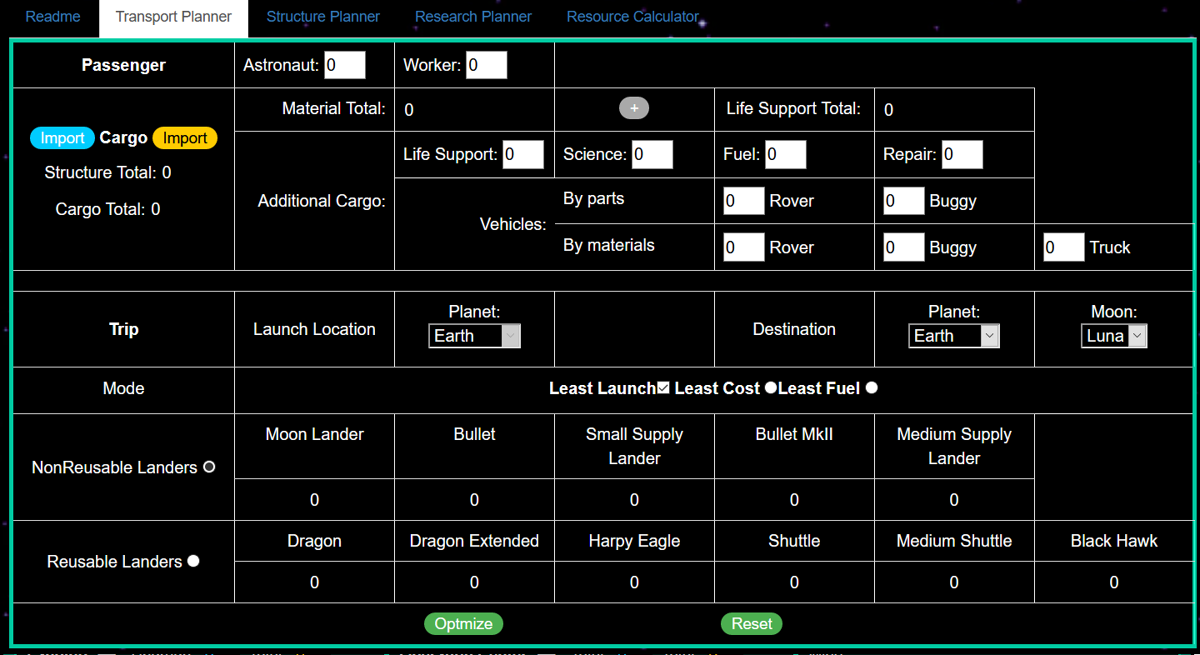
Task: Uncheck the Least Launch checkbox
Action: point(663,386)
